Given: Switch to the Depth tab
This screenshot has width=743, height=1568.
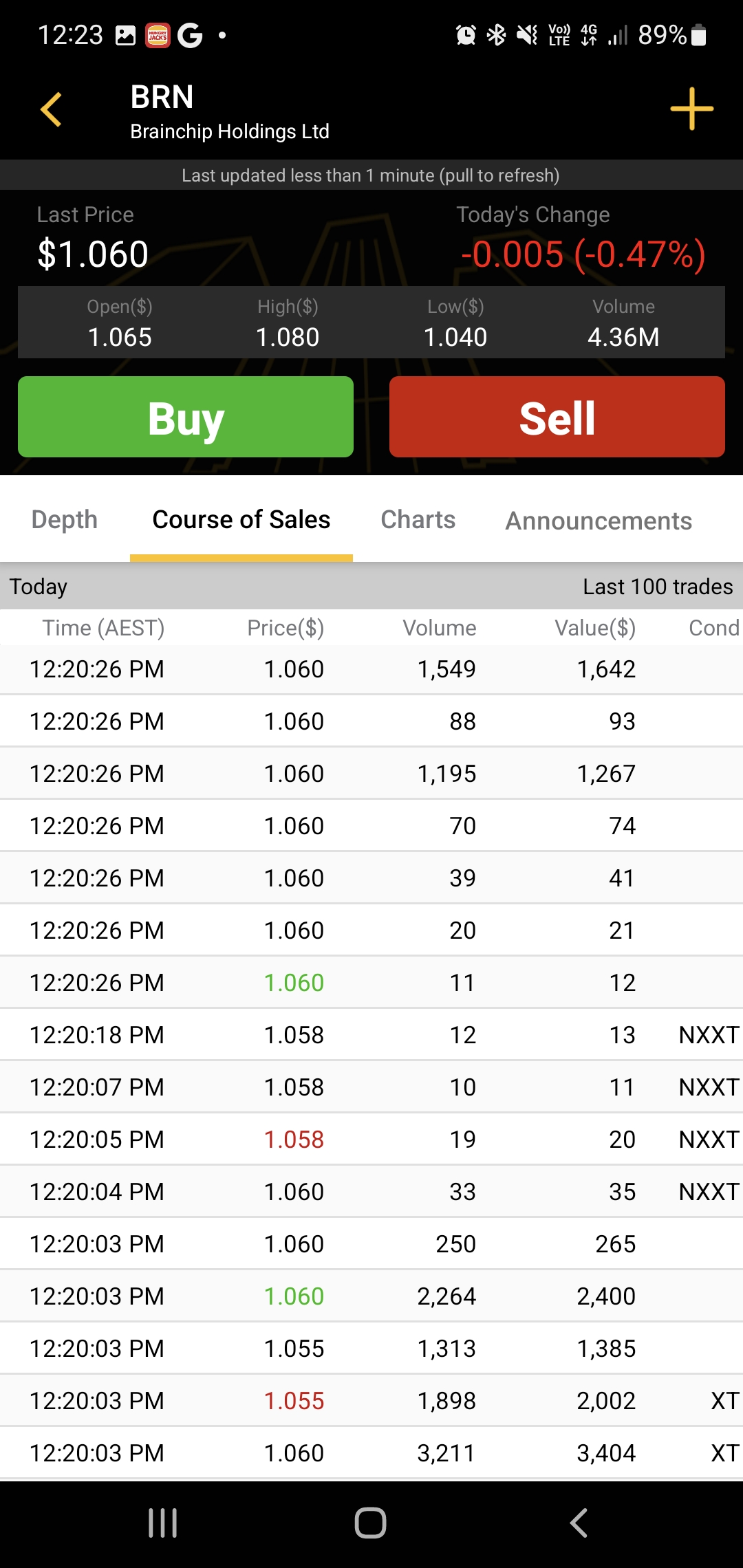Looking at the screenshot, I should pos(65,520).
